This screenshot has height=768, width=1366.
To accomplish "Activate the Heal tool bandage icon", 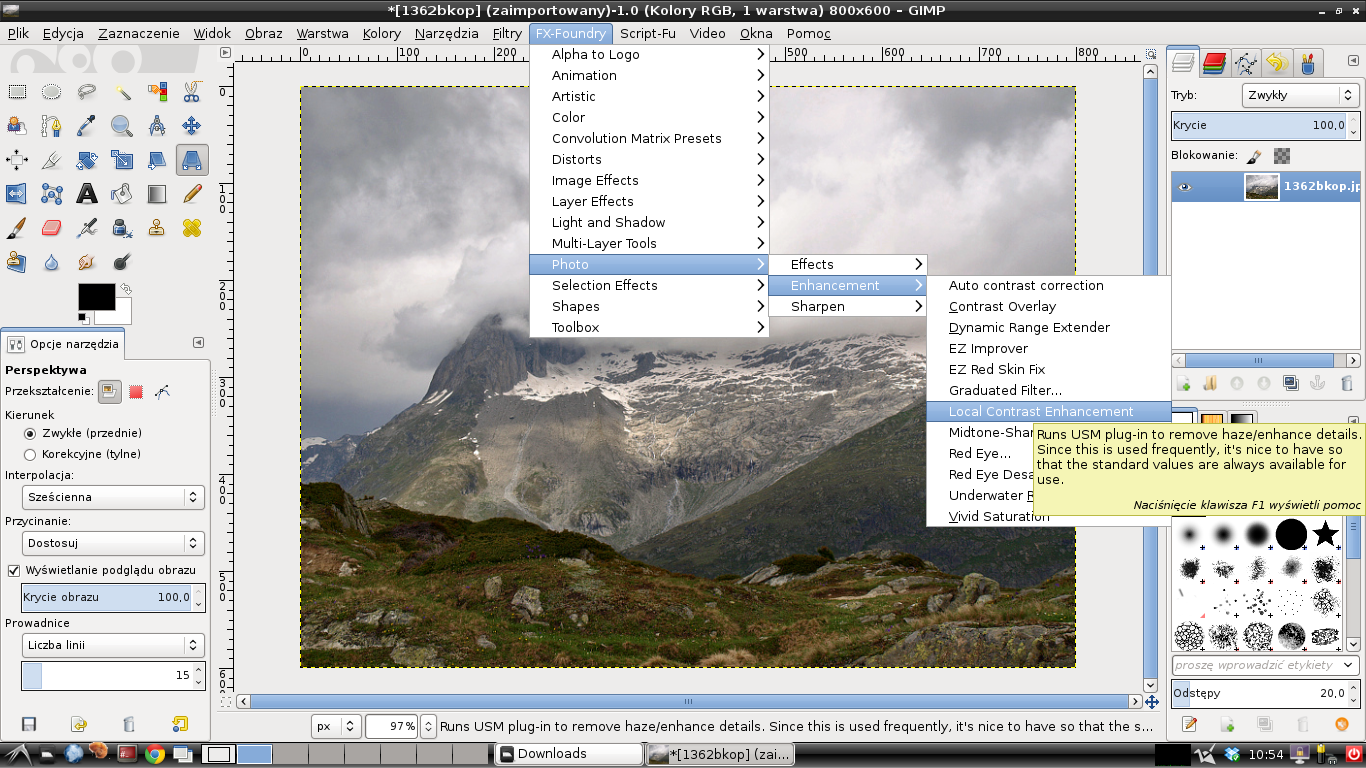I will point(192,229).
